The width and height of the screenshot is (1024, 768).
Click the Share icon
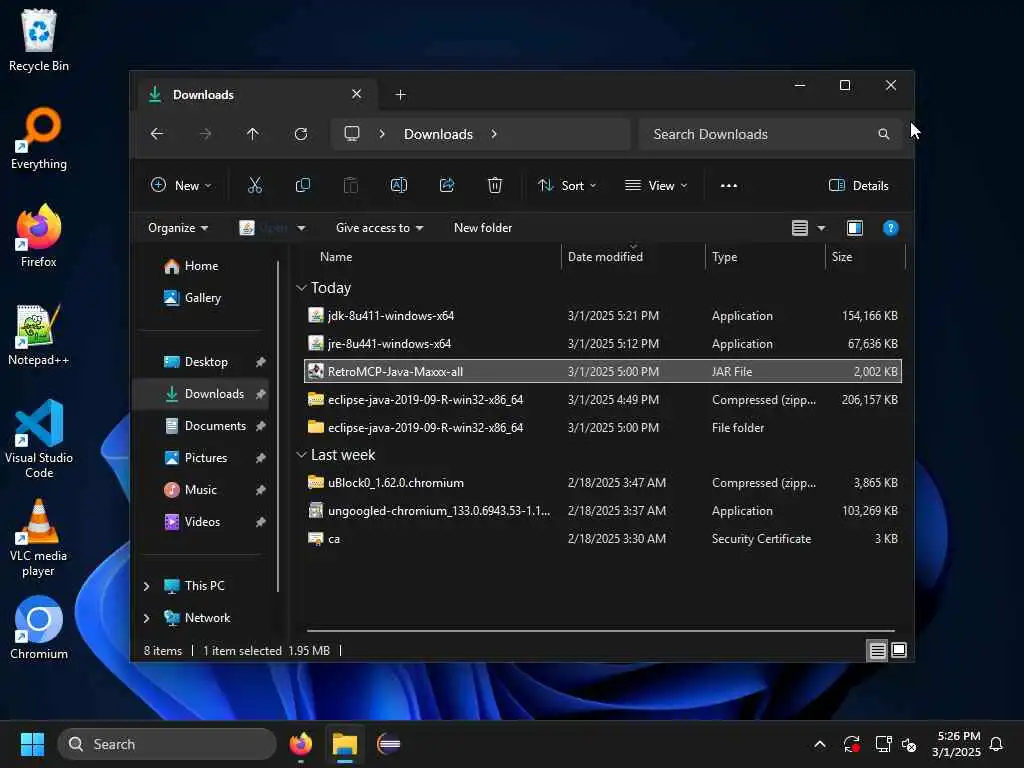pyautogui.click(x=447, y=185)
